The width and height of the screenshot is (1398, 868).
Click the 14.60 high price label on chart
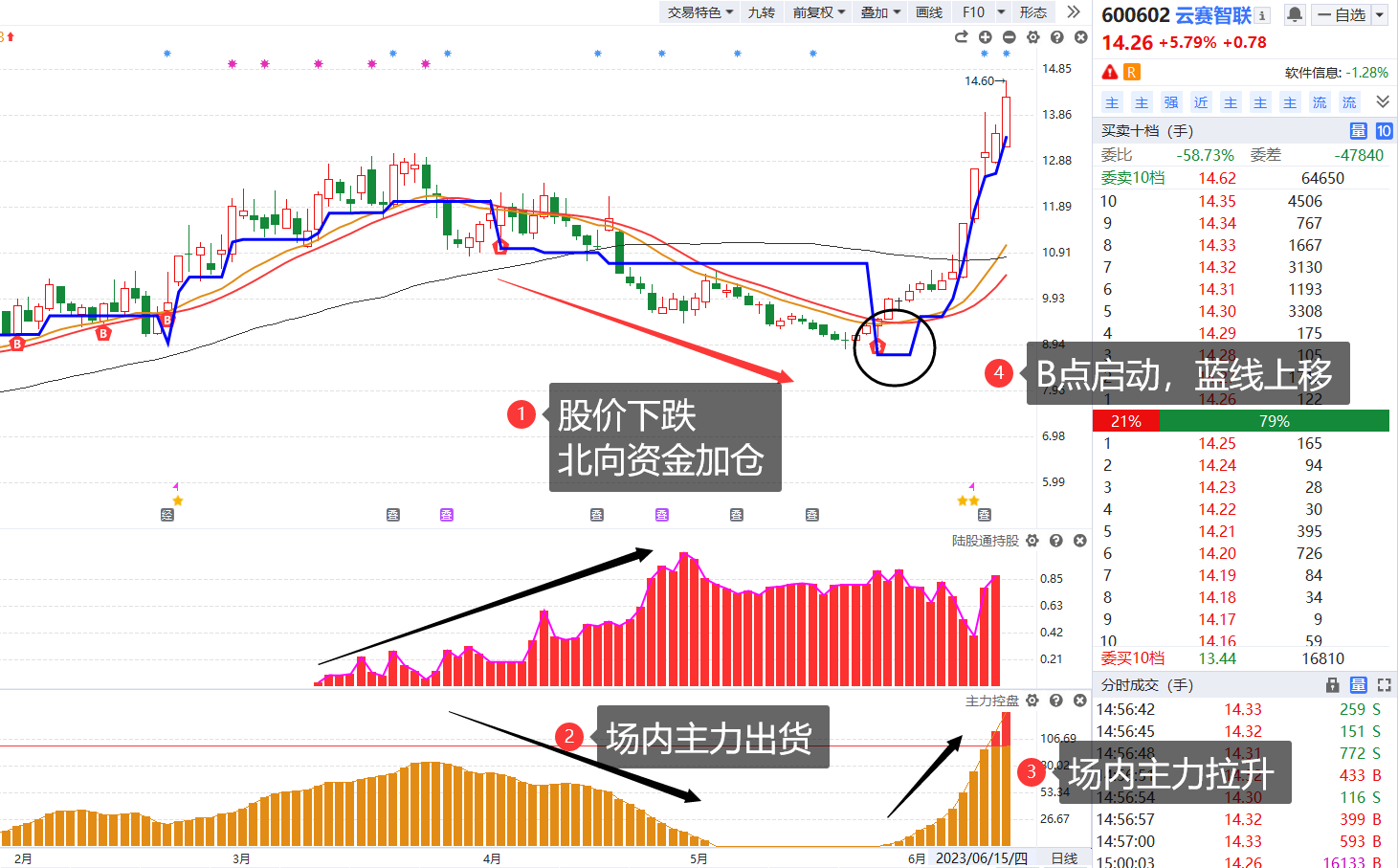coord(979,80)
